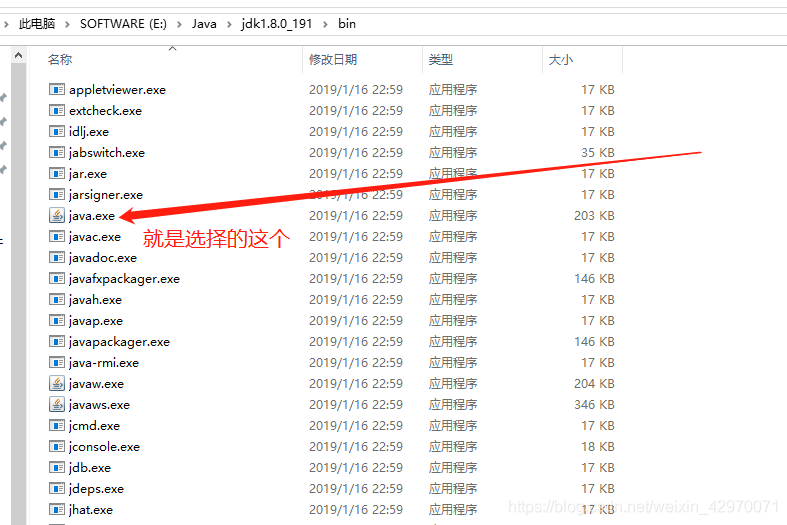Click the javaws.exe Java cup icon
Image resolution: width=787 pixels, height=525 pixels.
click(57, 405)
